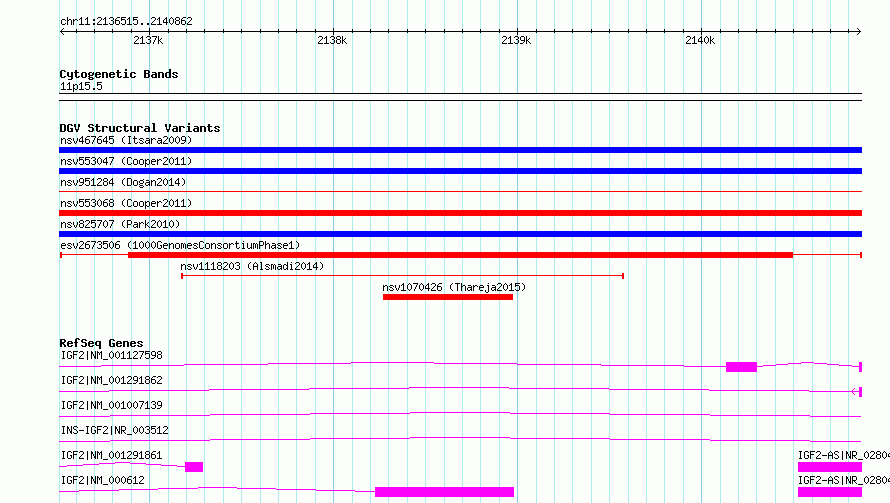Open the INS-IGF2|NR_003512 transcript label
Image resolution: width=890 pixels, height=503 pixels.
pyautogui.click(x=114, y=430)
